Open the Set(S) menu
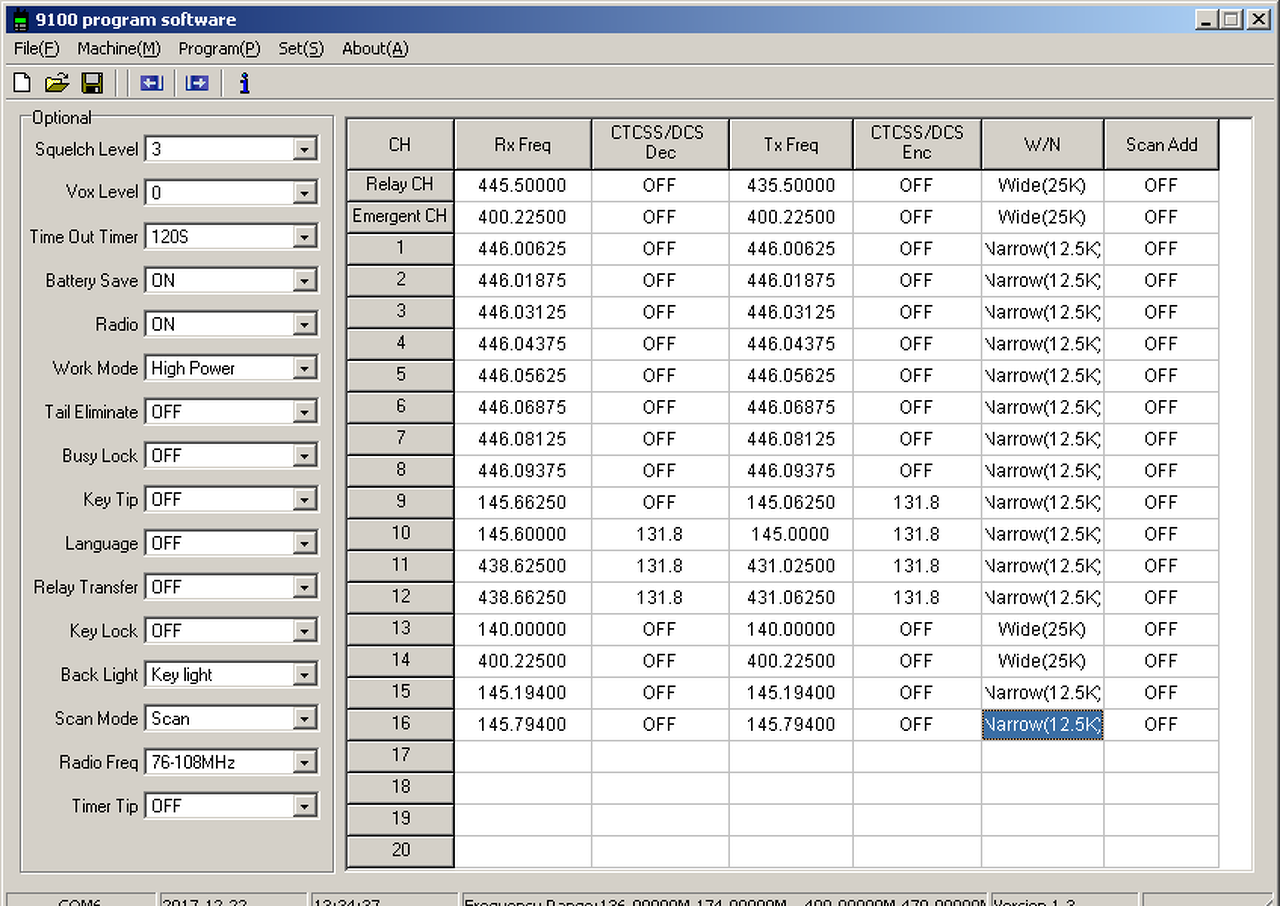 click(301, 48)
